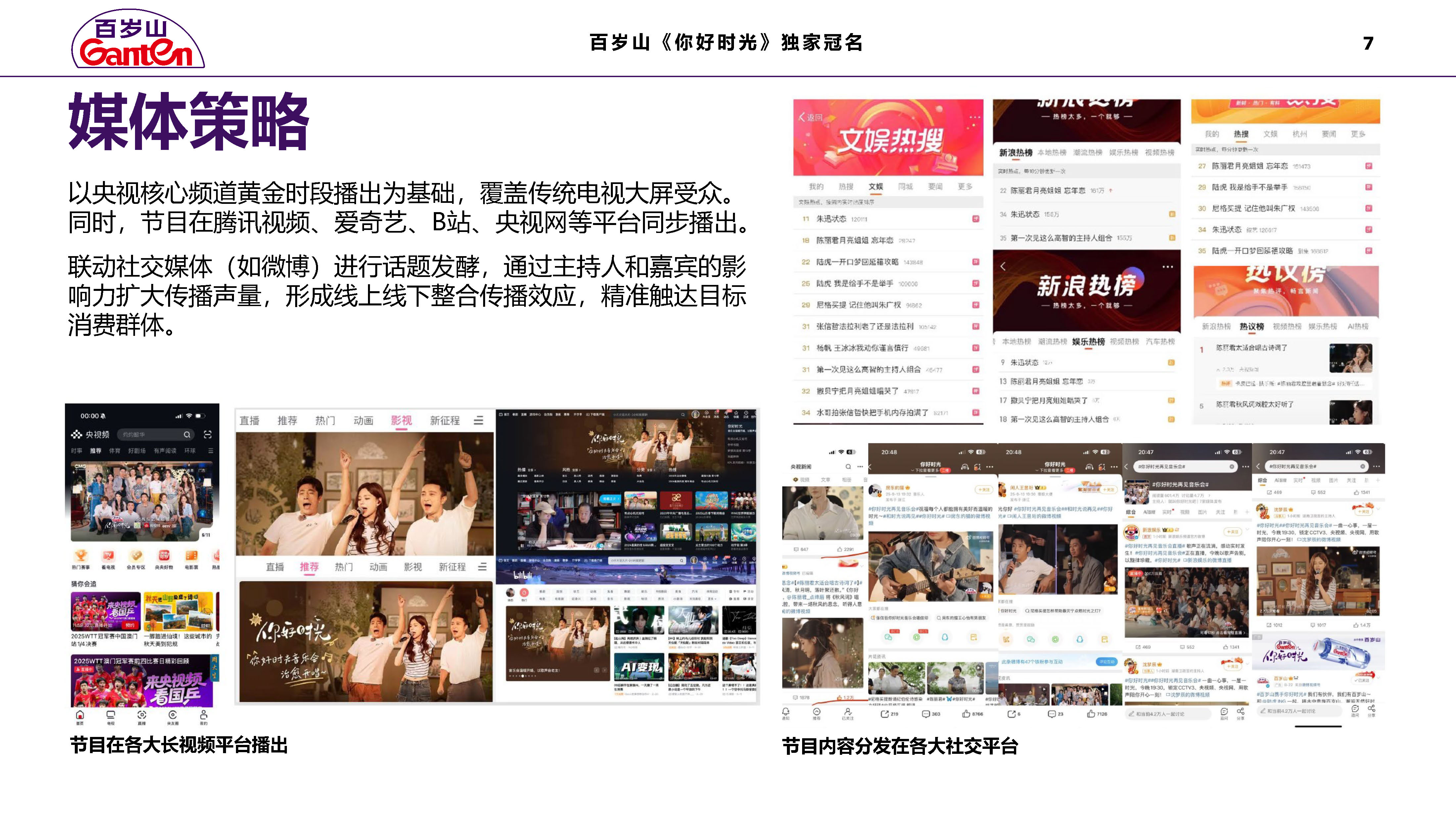Screen dimensions: 1456x819
Task: Expand category list icon beside 环球 tab
Action: (x=210, y=450)
